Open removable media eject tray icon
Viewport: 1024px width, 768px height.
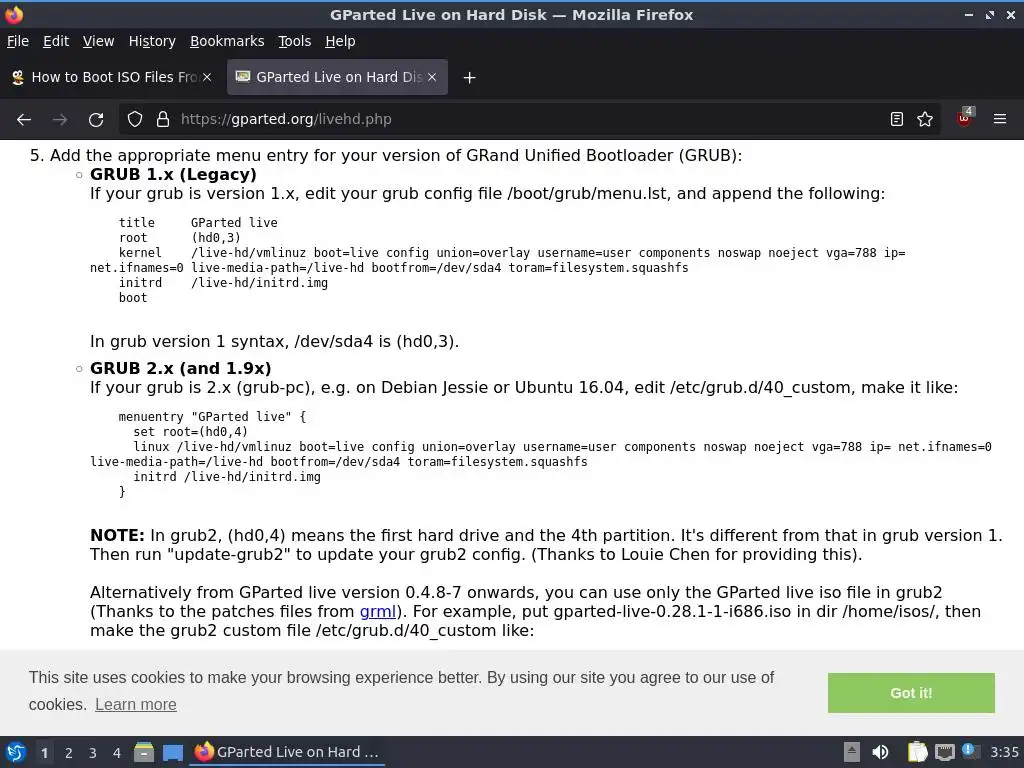pyautogui.click(x=852, y=752)
